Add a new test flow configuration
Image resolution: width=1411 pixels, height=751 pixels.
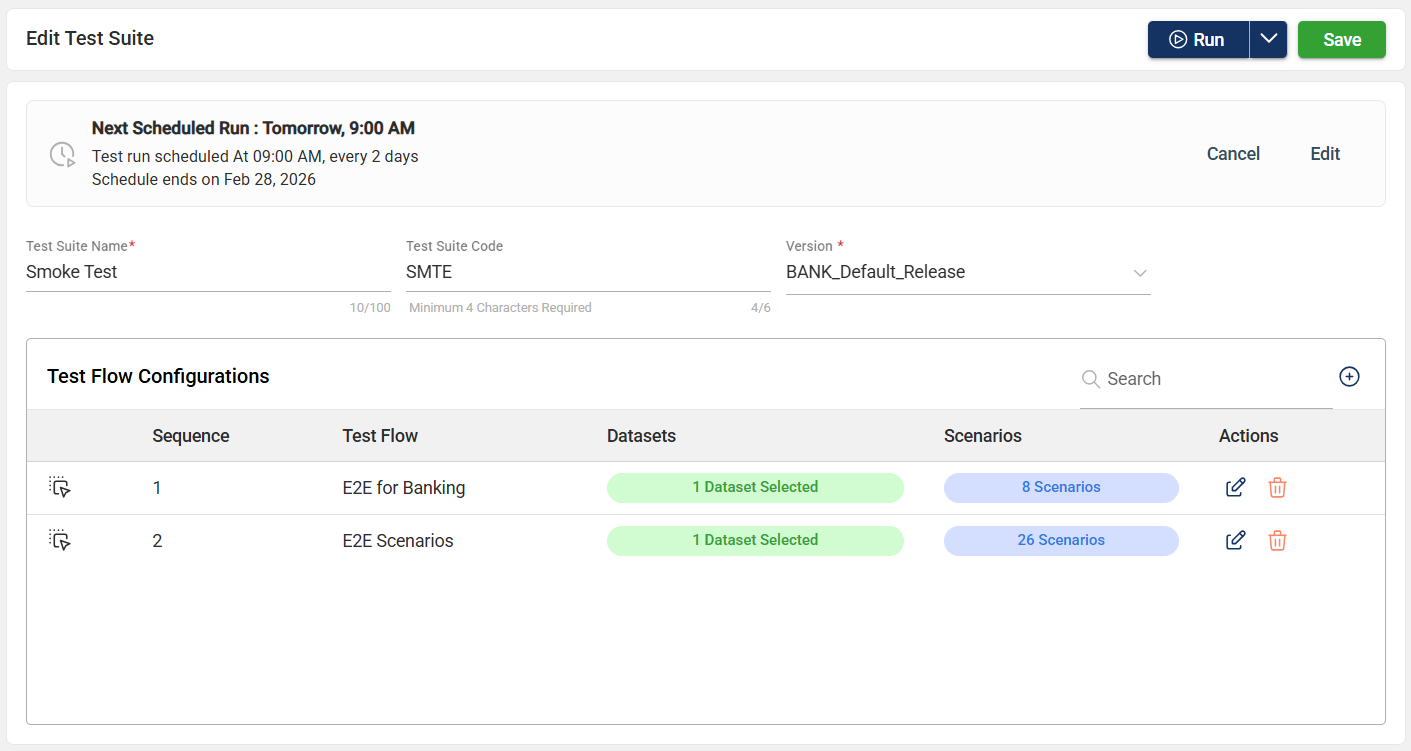[1349, 377]
